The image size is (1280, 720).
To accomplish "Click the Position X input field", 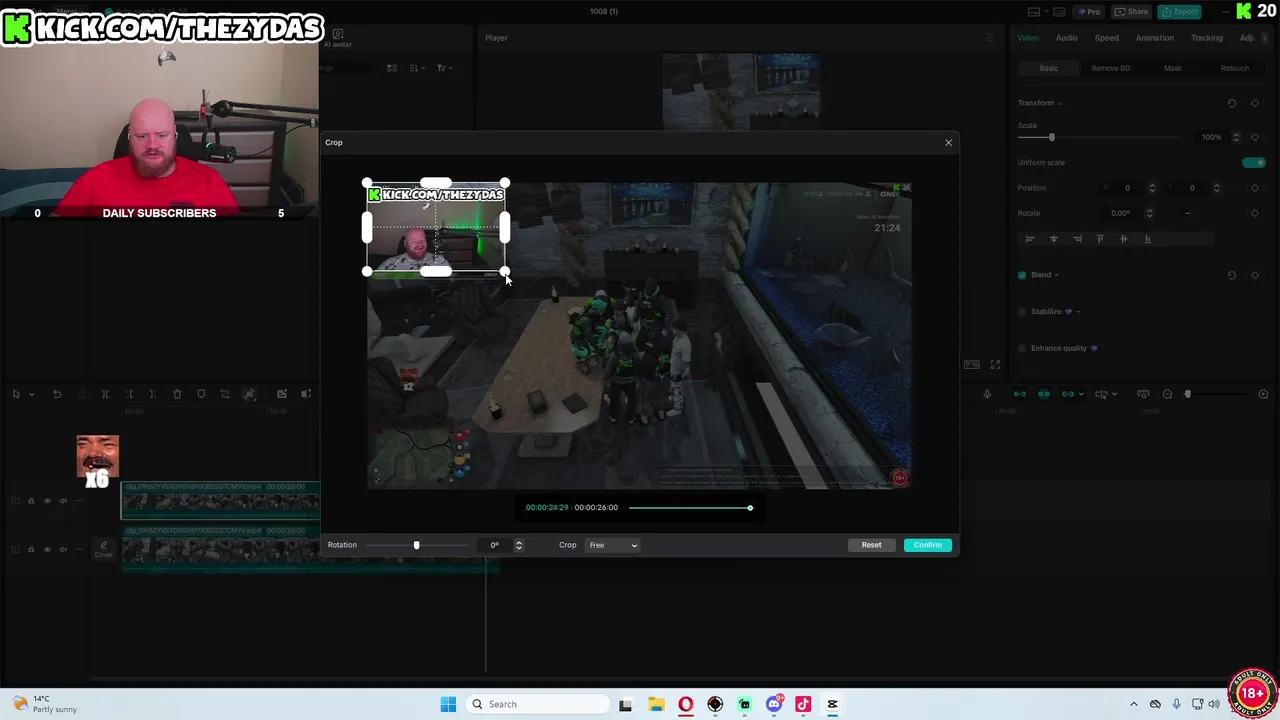I will click(1128, 188).
